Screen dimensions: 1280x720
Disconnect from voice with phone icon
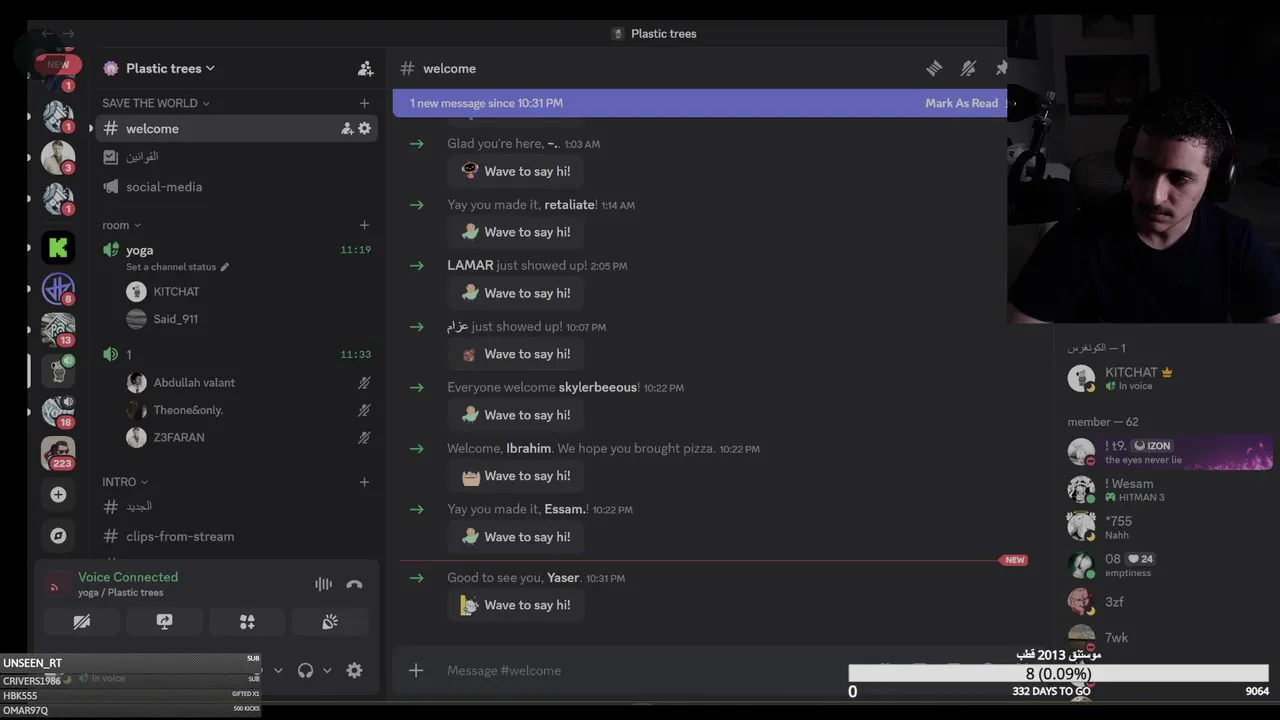point(354,584)
